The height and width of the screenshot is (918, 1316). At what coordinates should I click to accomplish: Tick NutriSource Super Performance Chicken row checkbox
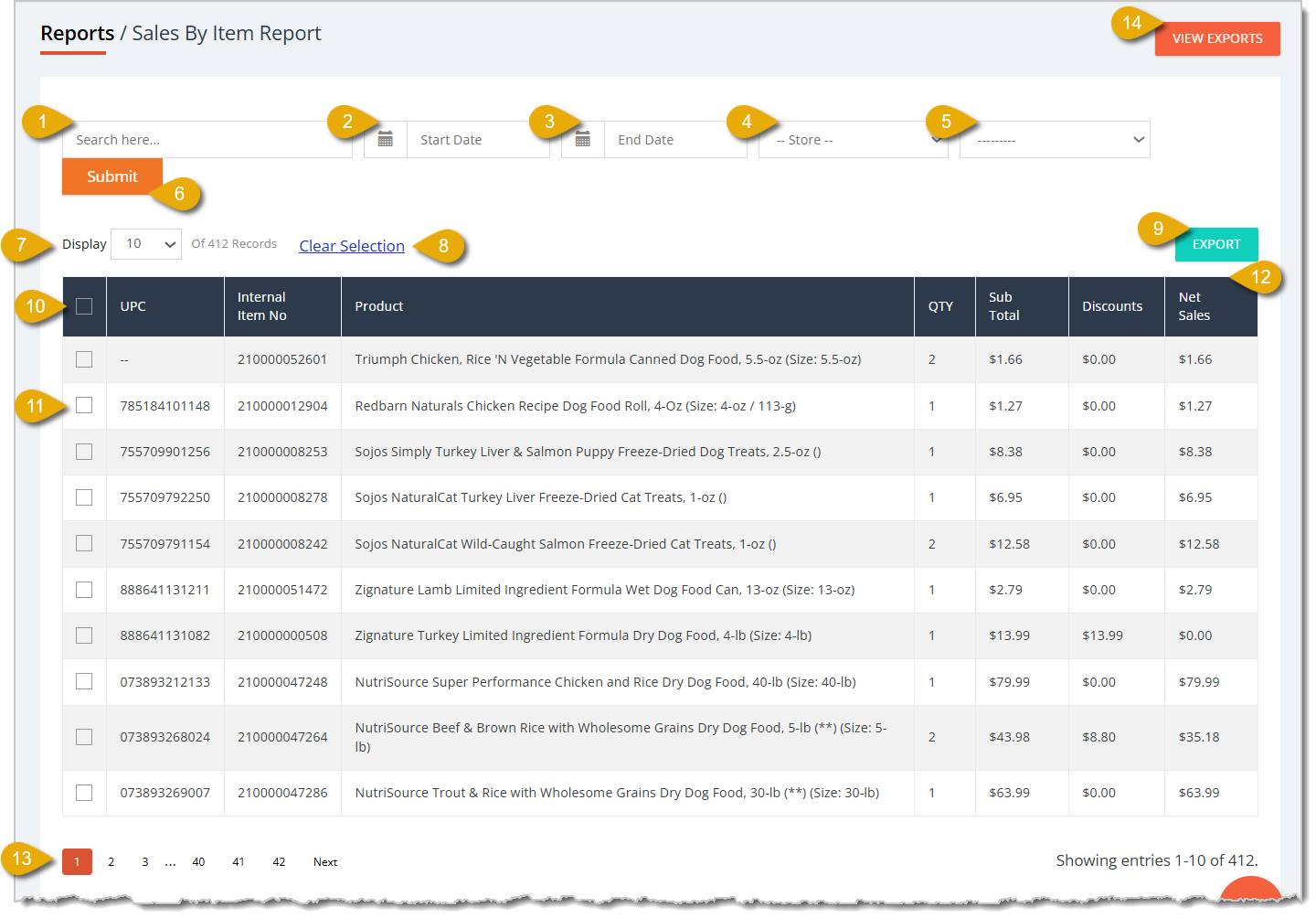click(84, 681)
